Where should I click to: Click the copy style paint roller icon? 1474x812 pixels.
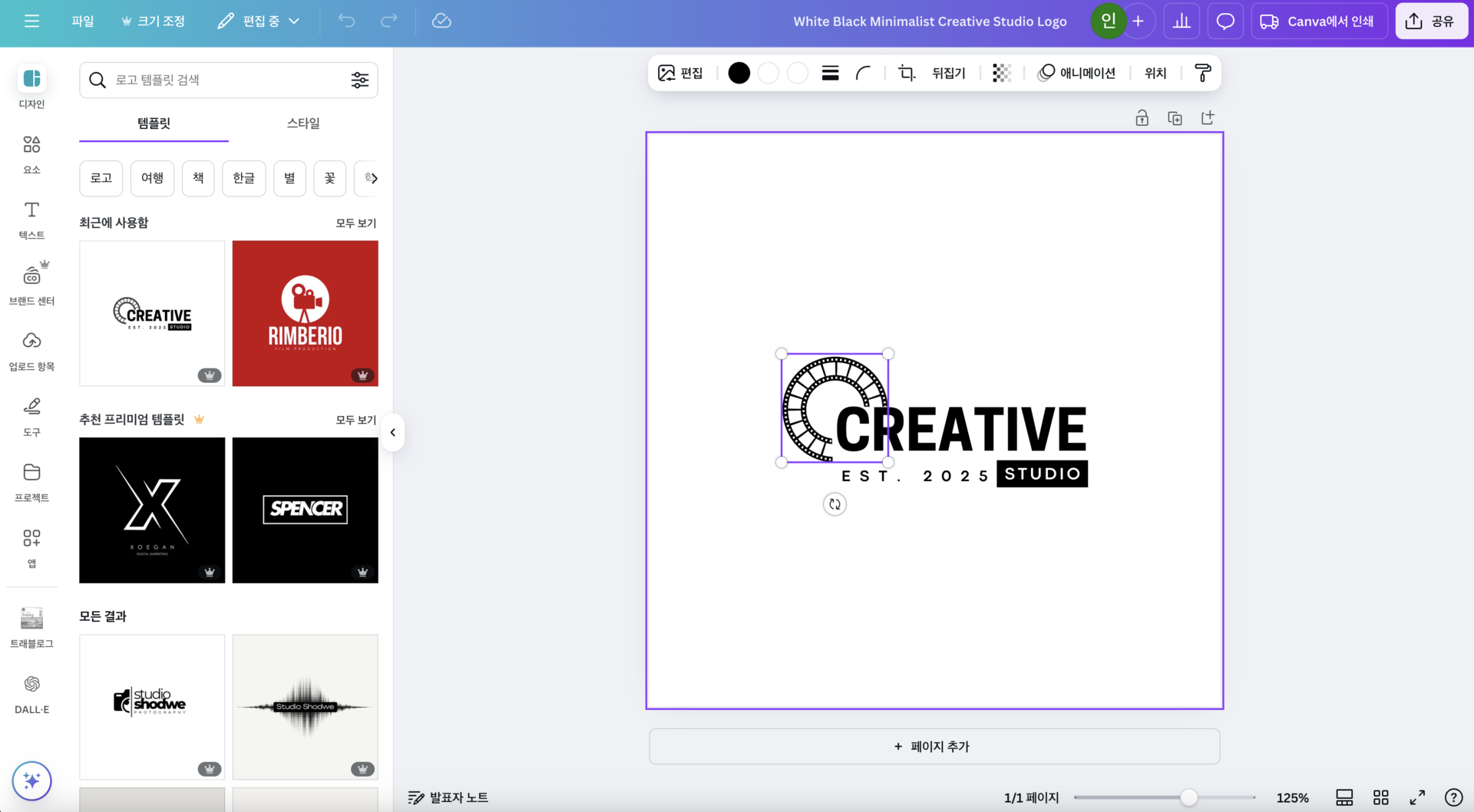1202,73
